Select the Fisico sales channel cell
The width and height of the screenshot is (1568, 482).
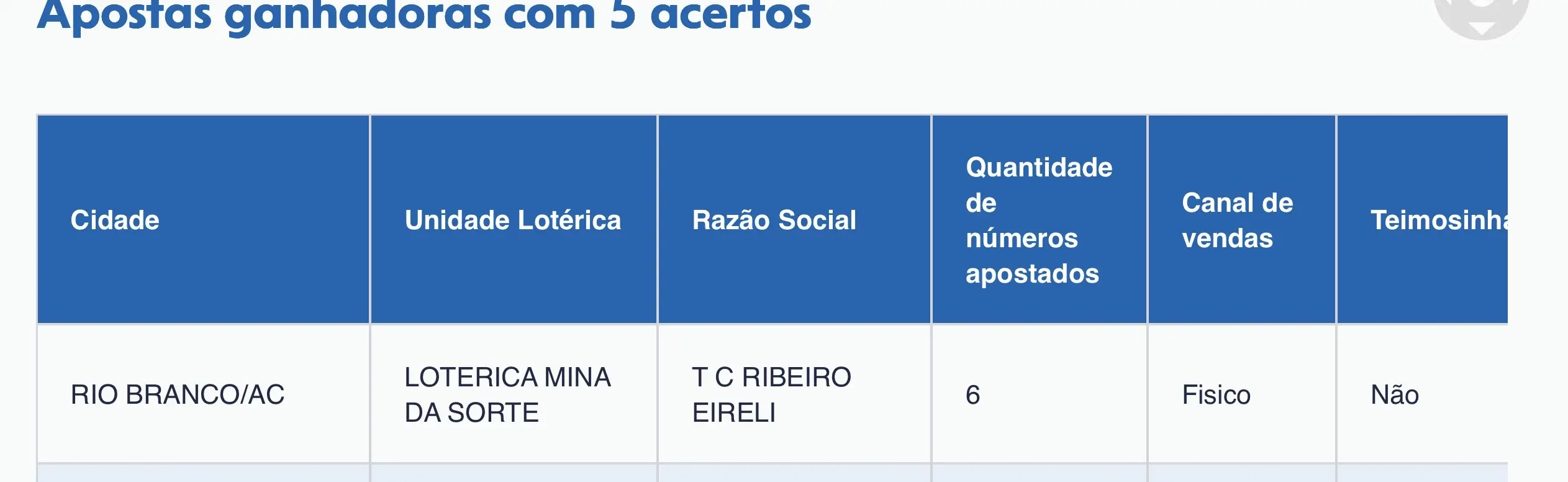[x=1242, y=394]
